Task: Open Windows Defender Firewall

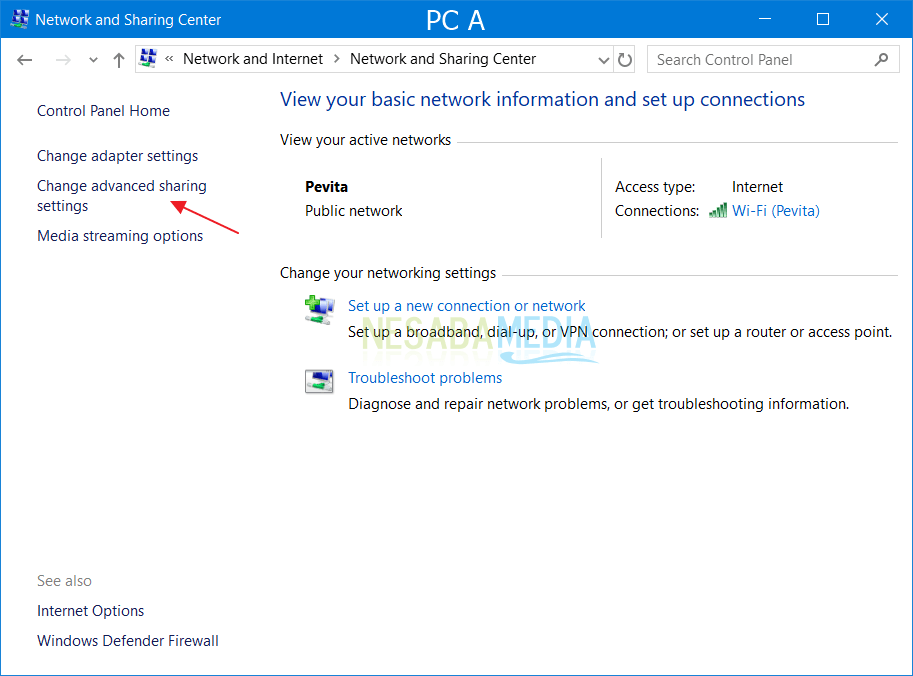Action: [127, 640]
